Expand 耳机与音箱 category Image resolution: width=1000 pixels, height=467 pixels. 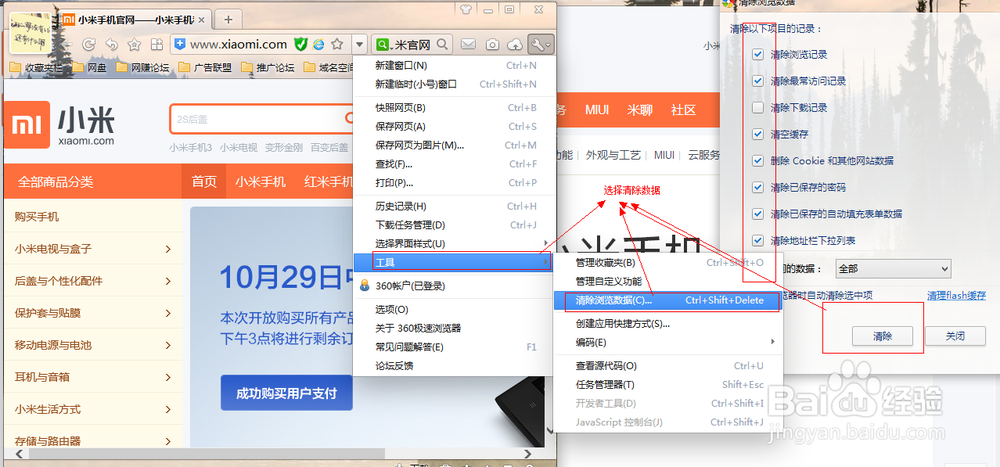pos(168,377)
